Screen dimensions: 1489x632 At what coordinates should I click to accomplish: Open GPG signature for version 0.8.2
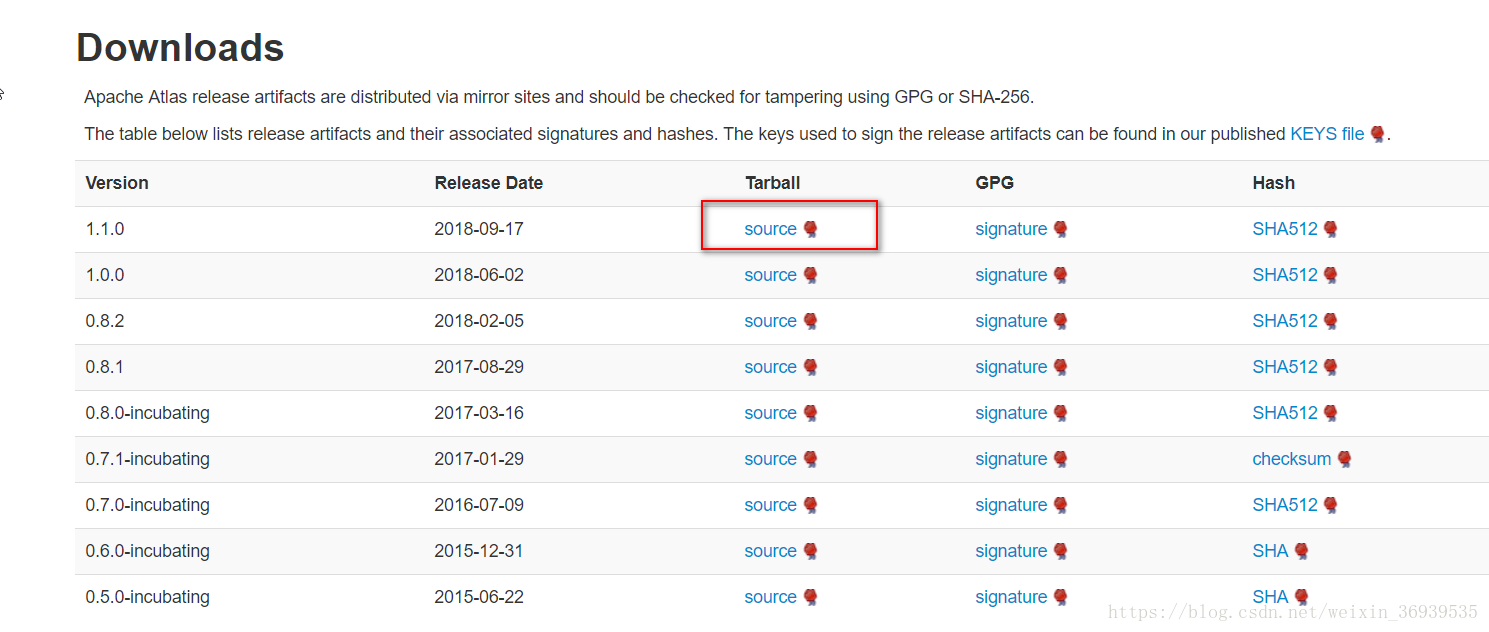[x=1011, y=321]
